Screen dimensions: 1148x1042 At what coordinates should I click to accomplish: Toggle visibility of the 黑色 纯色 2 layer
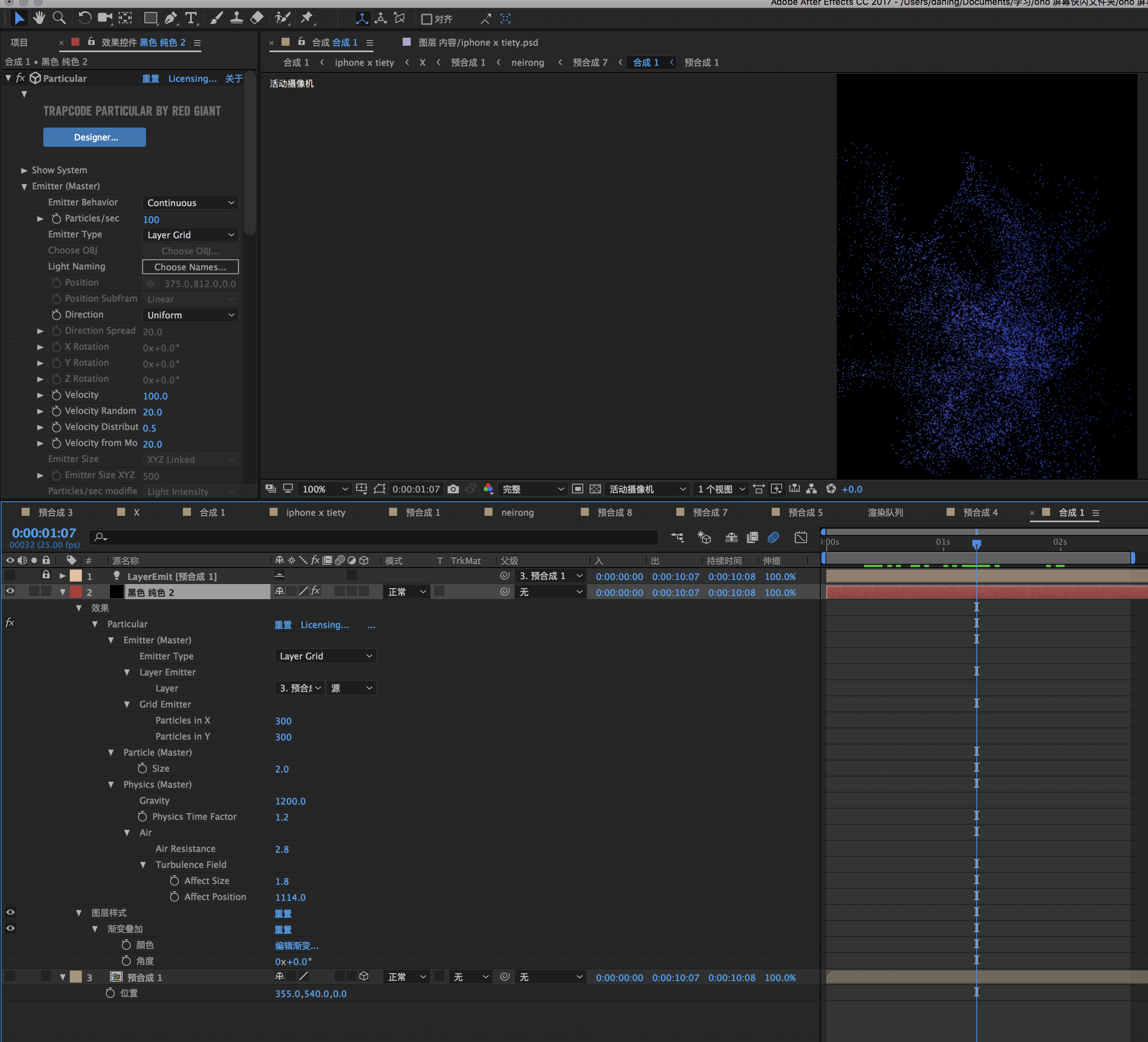pyautogui.click(x=10, y=591)
